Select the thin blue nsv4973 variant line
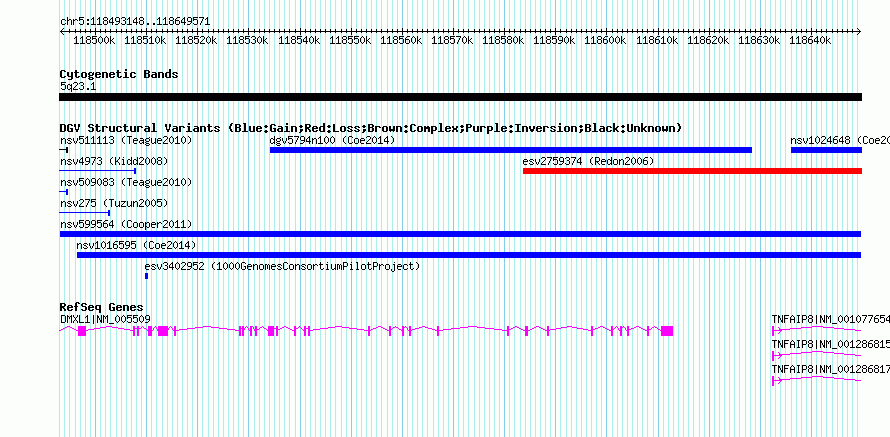This screenshot has height=437, width=890. (98, 170)
